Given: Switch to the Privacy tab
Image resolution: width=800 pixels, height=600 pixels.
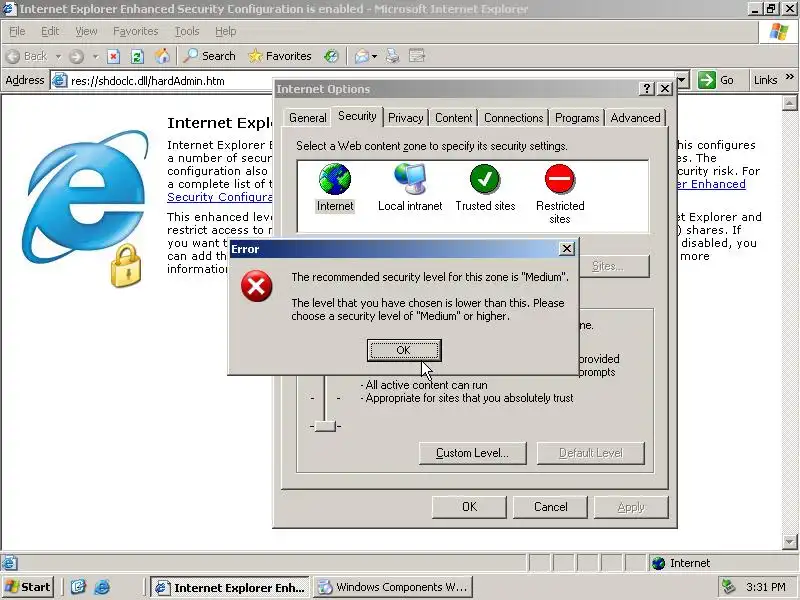Looking at the screenshot, I should point(406,118).
